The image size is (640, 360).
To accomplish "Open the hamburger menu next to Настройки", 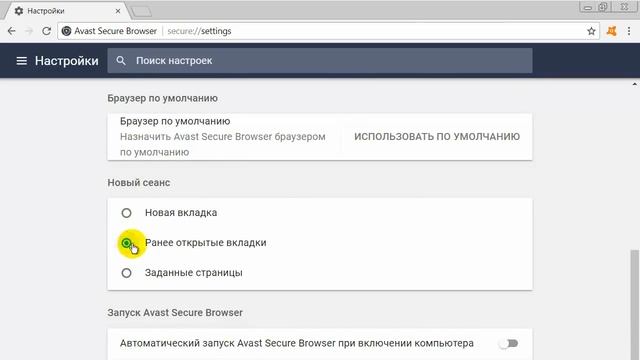I will (21, 61).
